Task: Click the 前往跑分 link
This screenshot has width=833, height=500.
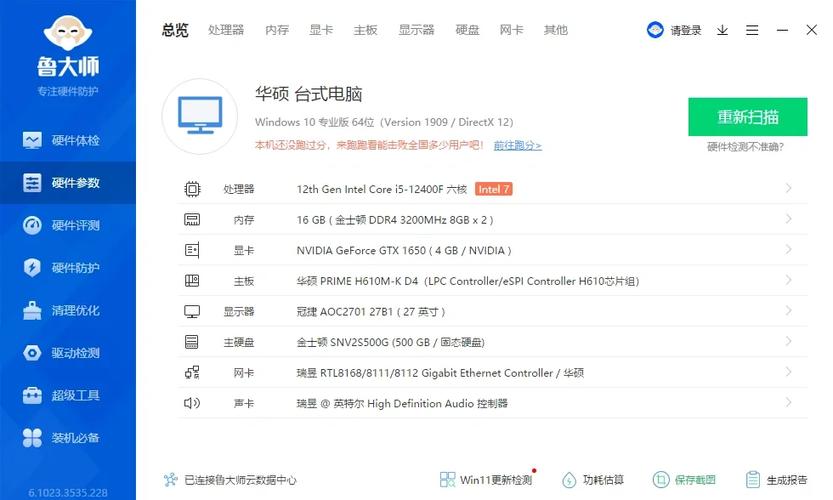Action: 517,145
